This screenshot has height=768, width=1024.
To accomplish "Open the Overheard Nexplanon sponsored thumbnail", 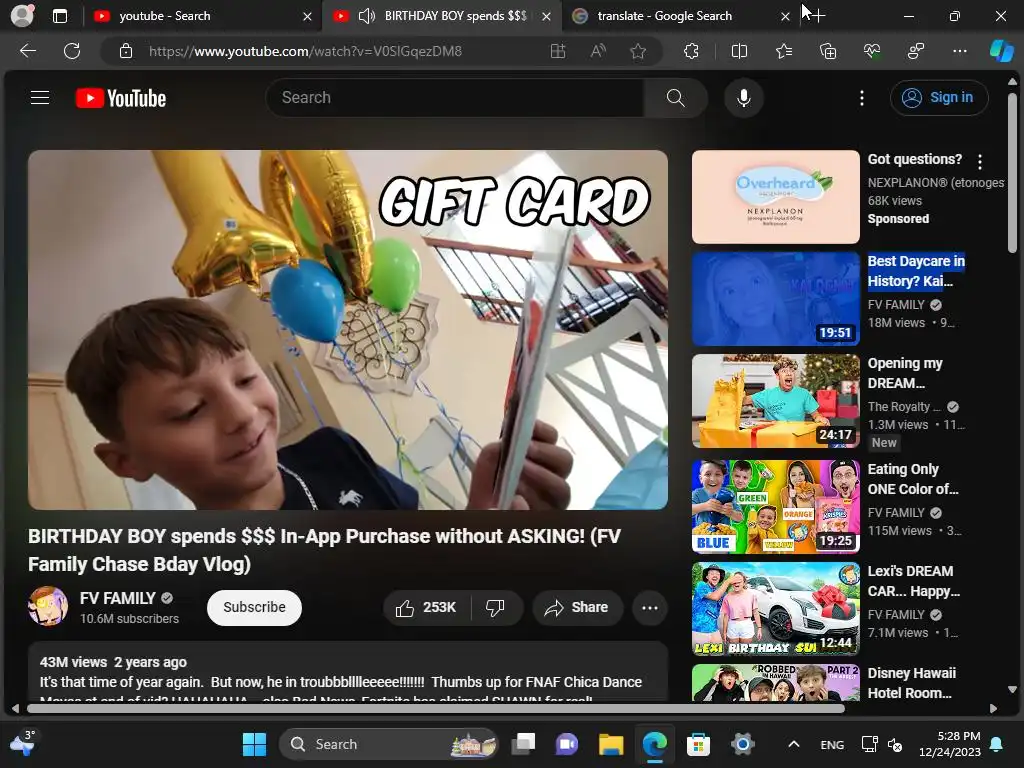I will click(775, 197).
